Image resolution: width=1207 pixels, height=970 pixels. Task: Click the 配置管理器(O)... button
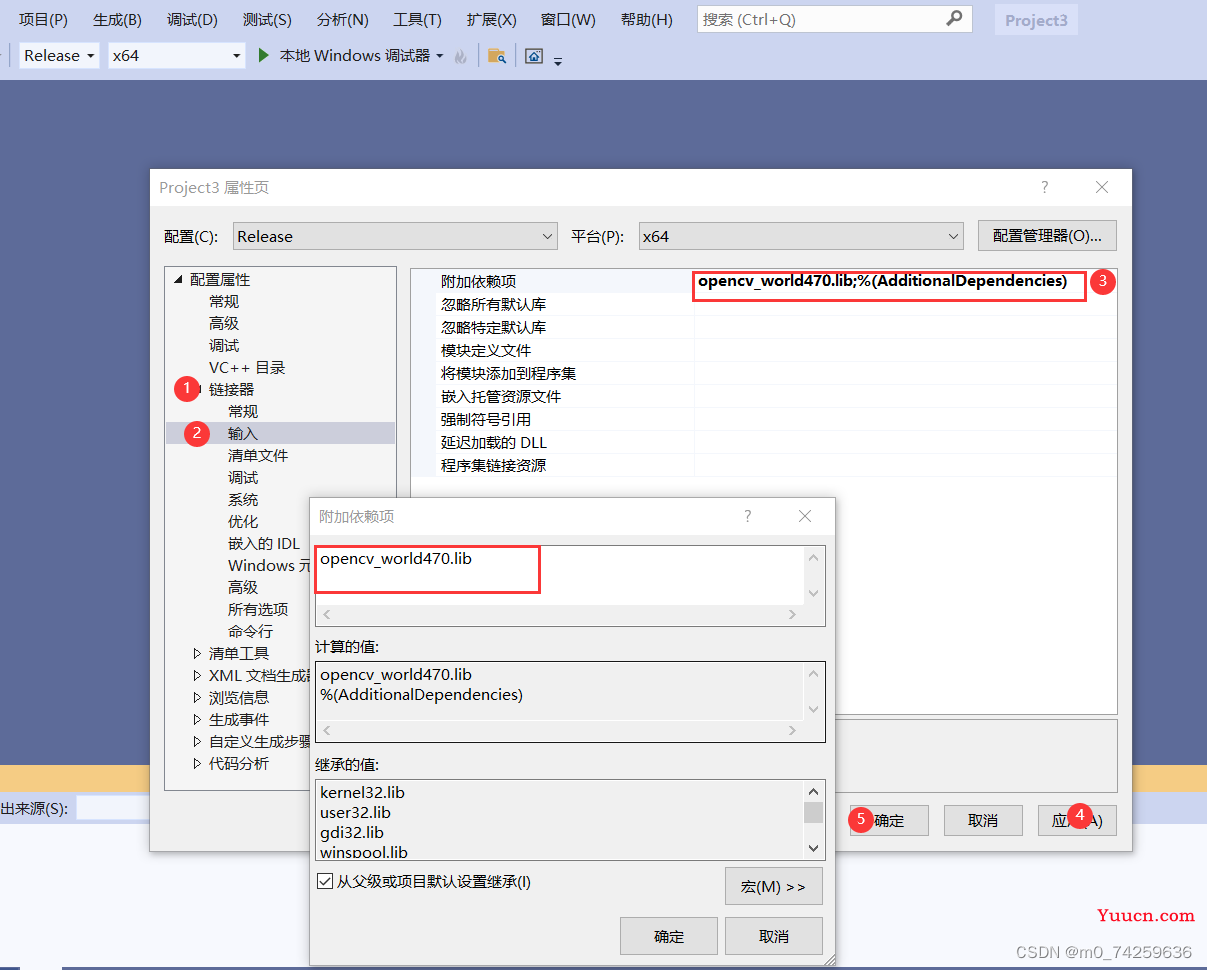pos(1047,236)
